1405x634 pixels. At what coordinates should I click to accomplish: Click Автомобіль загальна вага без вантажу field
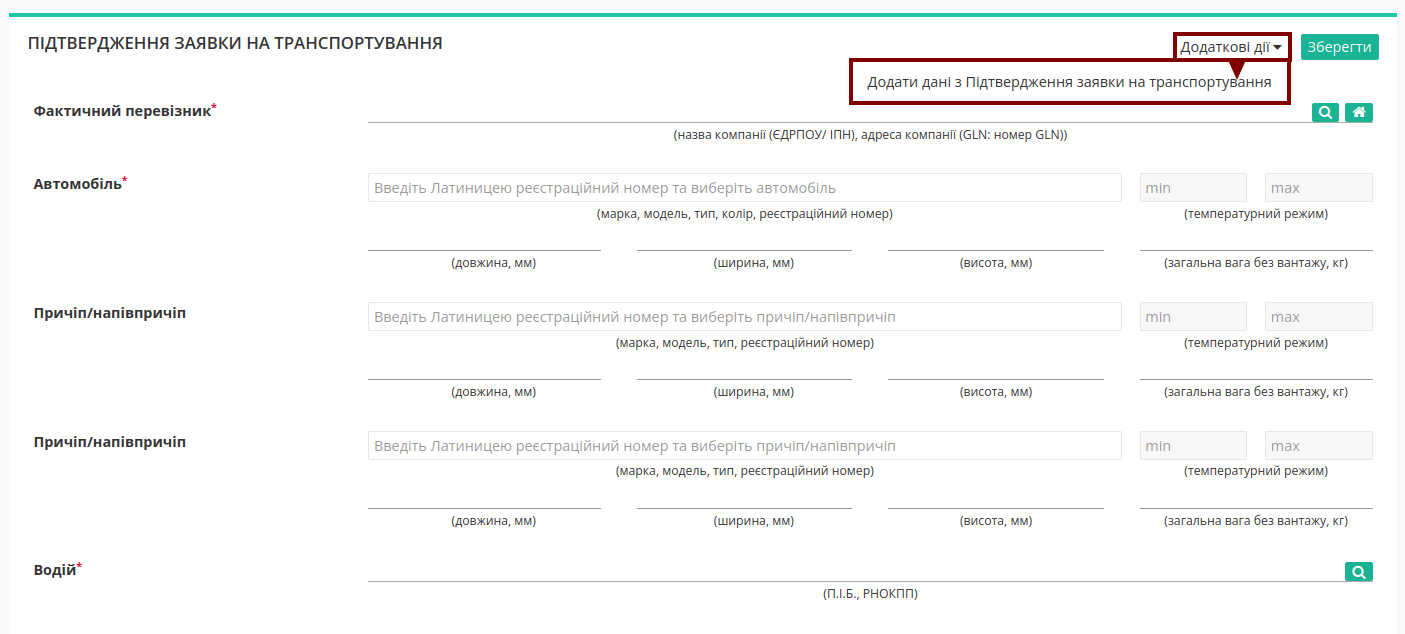pyautogui.click(x=1256, y=239)
